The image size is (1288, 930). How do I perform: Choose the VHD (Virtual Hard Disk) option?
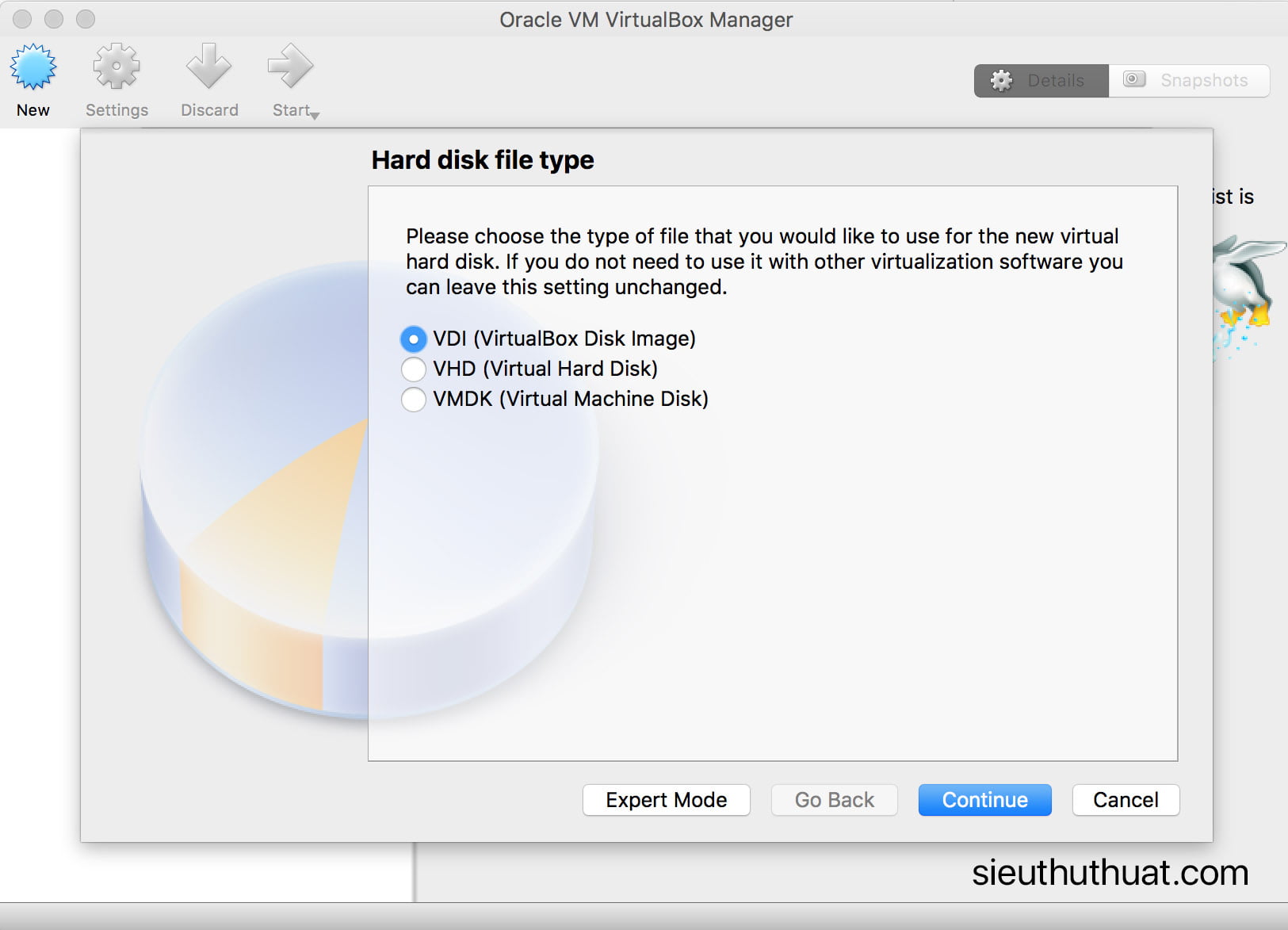(x=413, y=369)
